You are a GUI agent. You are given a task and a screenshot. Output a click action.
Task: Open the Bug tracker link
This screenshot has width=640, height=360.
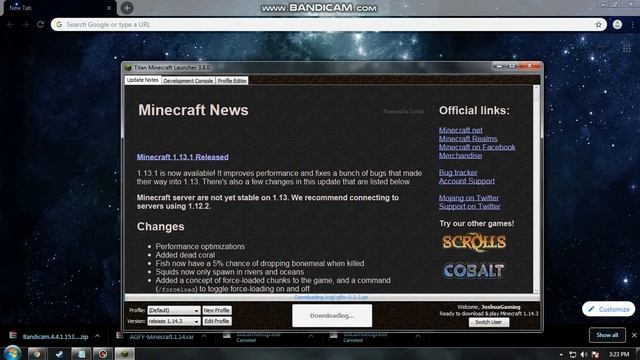pyautogui.click(x=458, y=173)
